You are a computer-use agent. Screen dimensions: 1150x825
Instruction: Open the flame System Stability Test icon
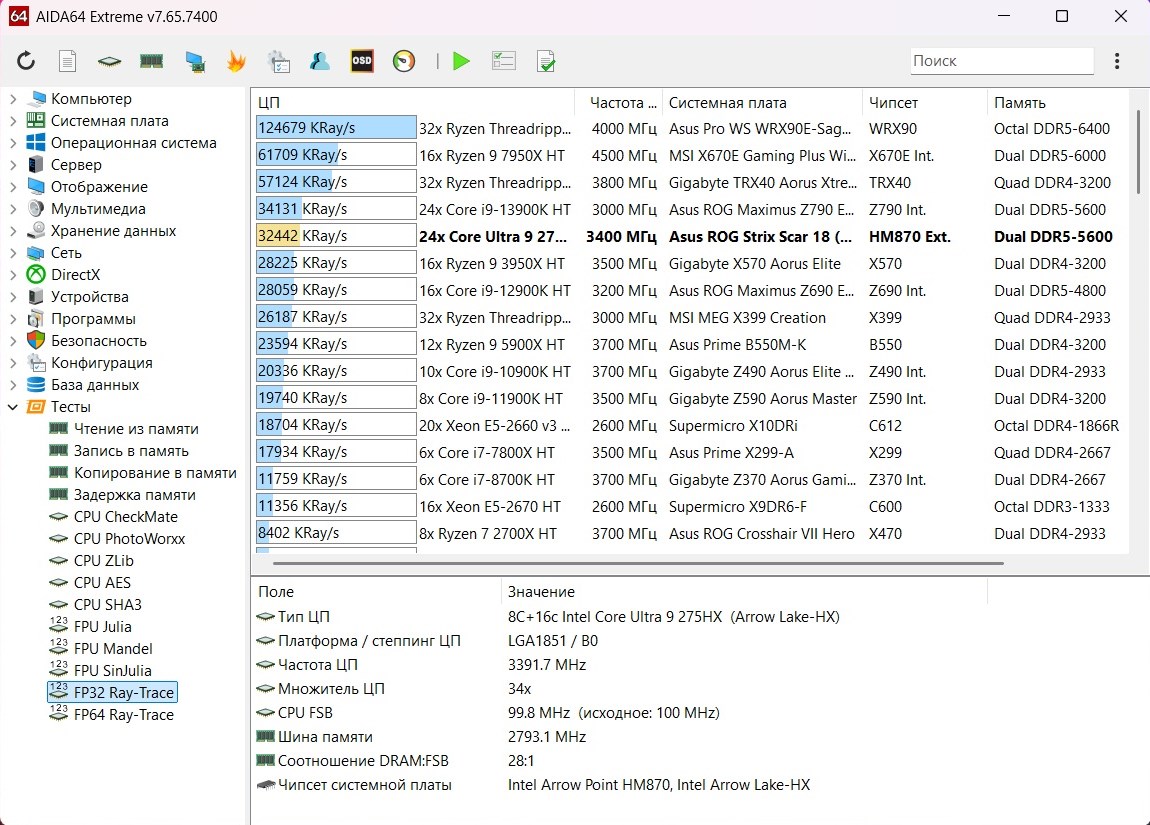[x=236, y=61]
